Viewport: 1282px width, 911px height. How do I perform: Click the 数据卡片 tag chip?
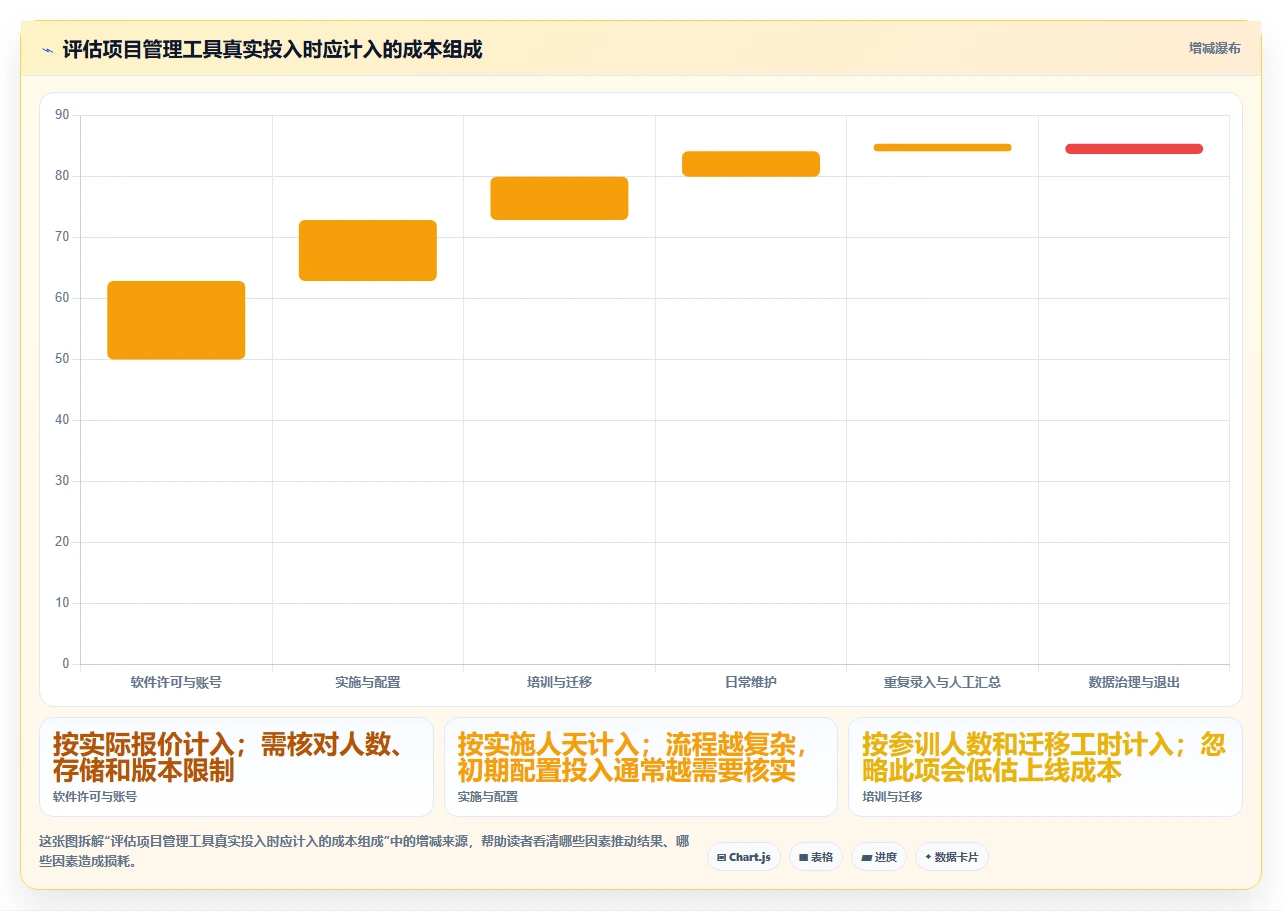pos(952,857)
